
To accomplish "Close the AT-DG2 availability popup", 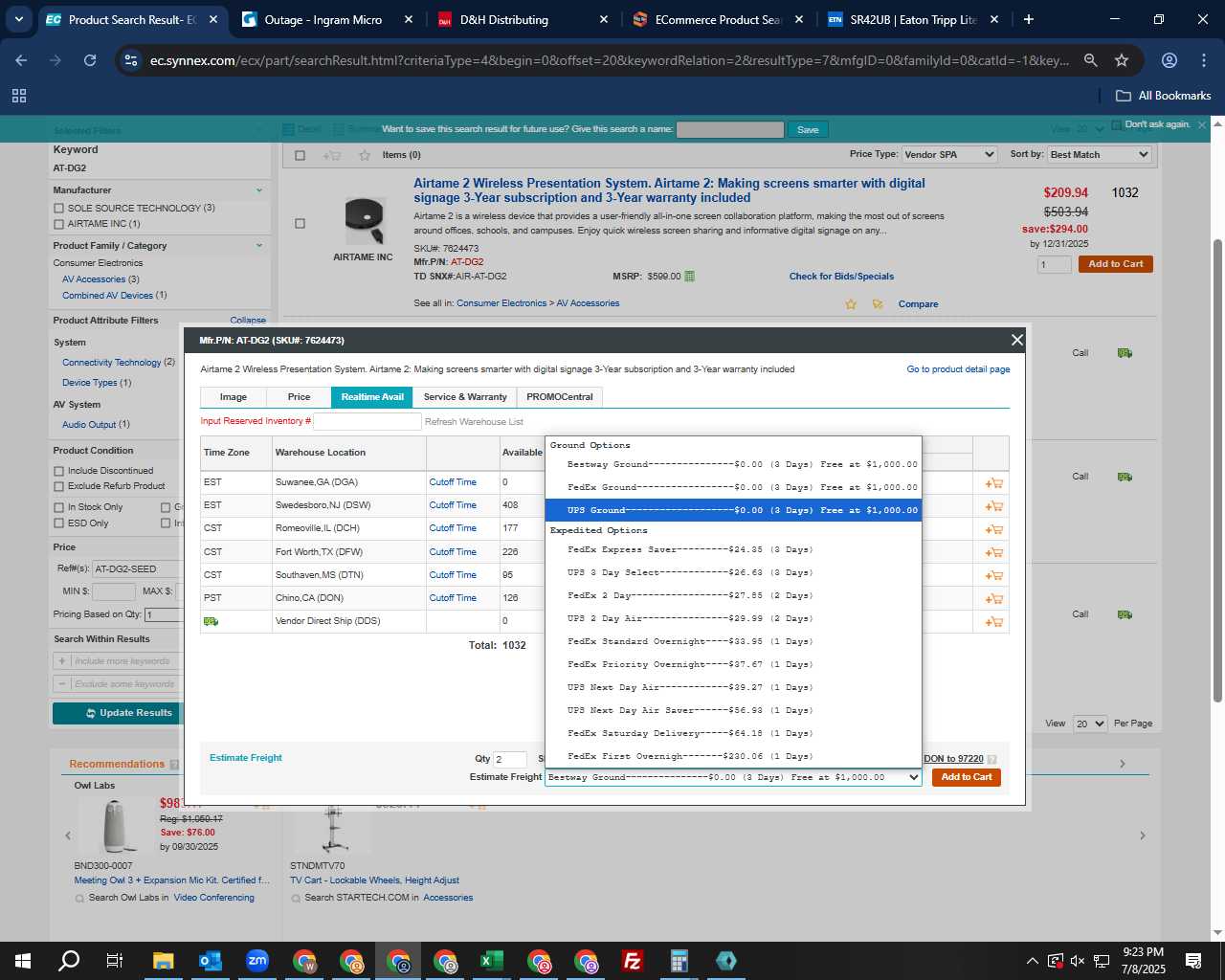I will [1017, 340].
